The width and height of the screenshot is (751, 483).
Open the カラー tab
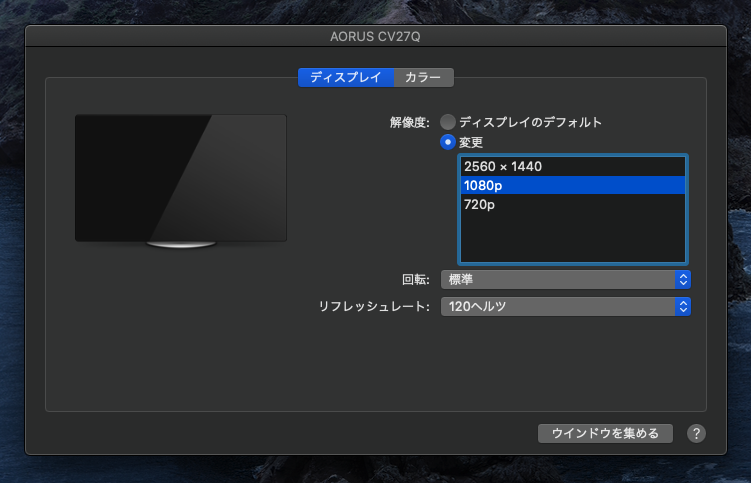423,78
